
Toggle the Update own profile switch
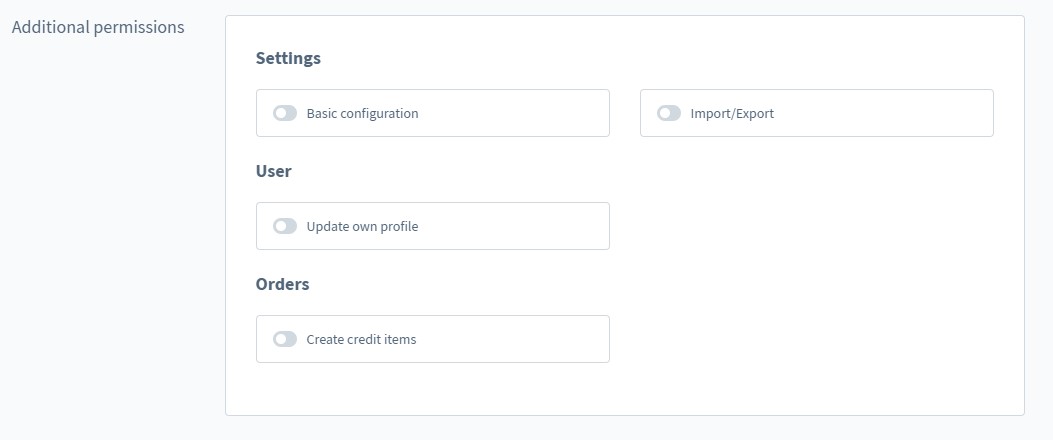[285, 226]
